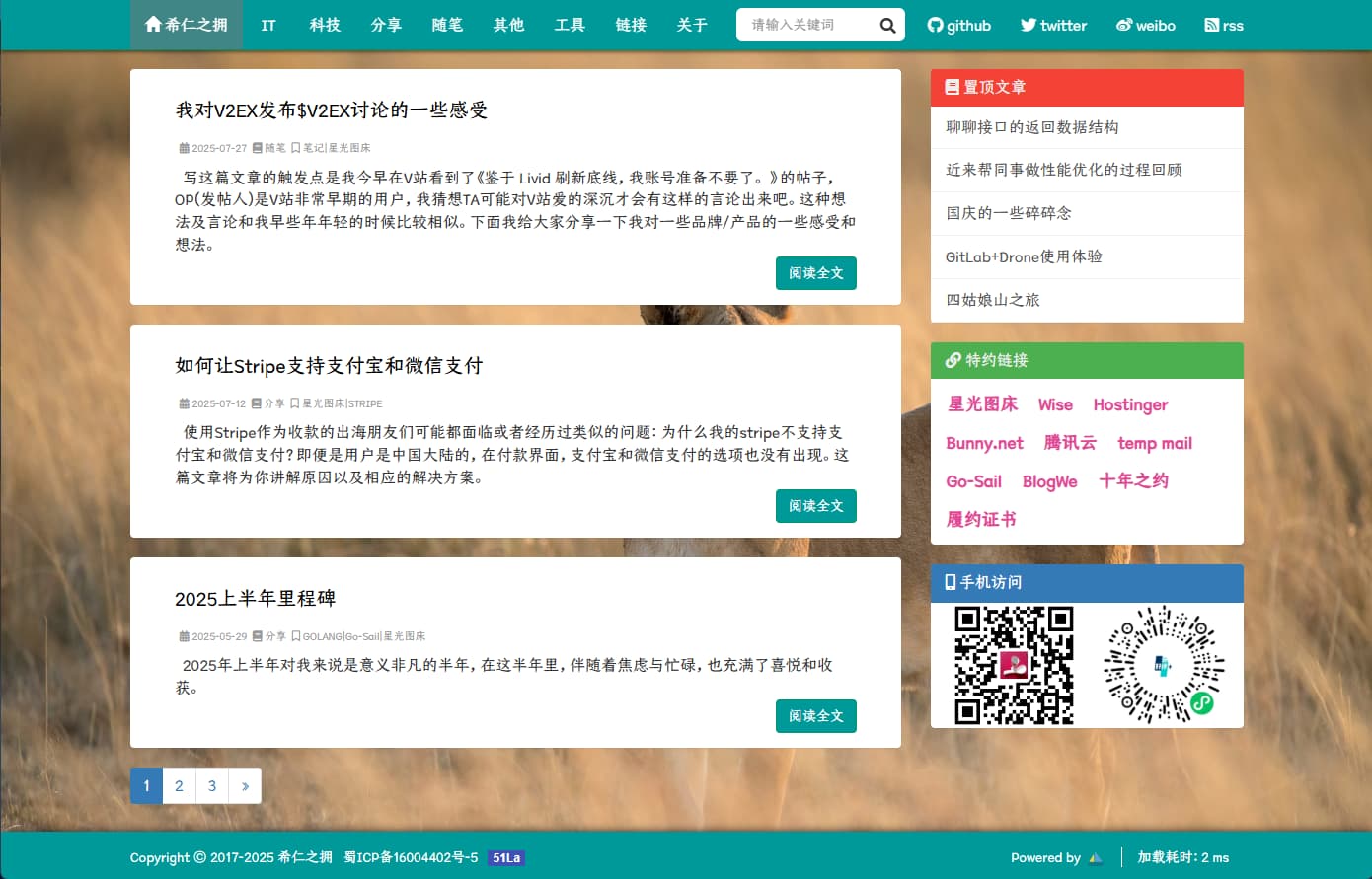Open the 工具 navigation menu item
1372x879 pixels.
click(570, 25)
